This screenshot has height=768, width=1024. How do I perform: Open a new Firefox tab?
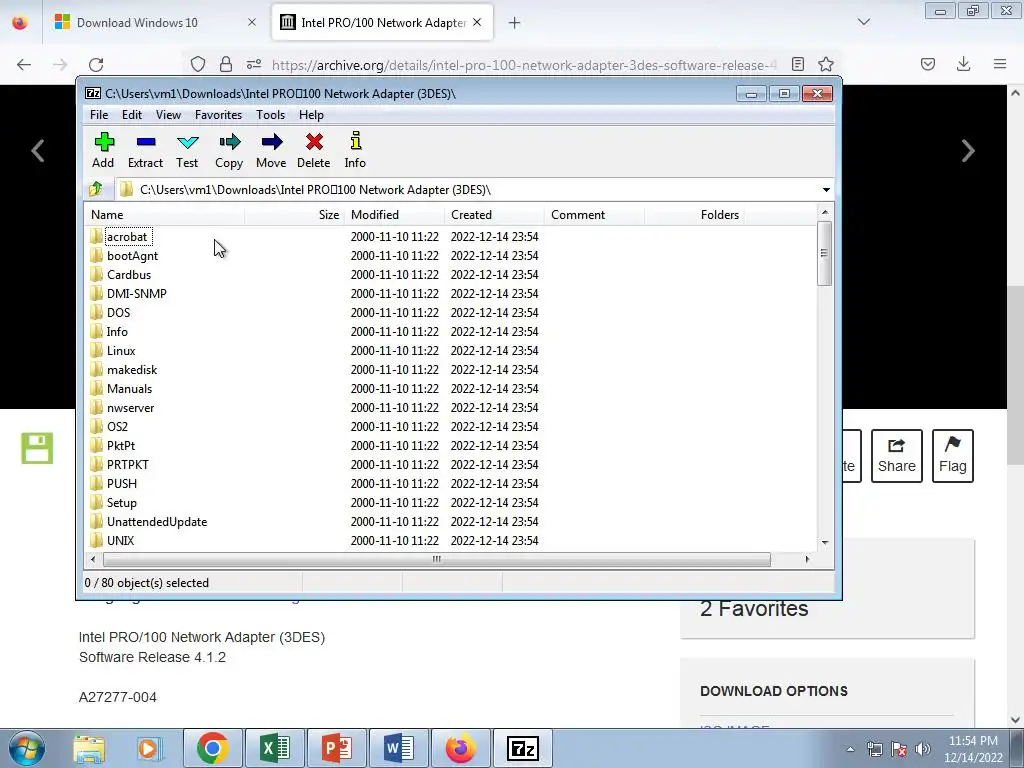tap(515, 23)
